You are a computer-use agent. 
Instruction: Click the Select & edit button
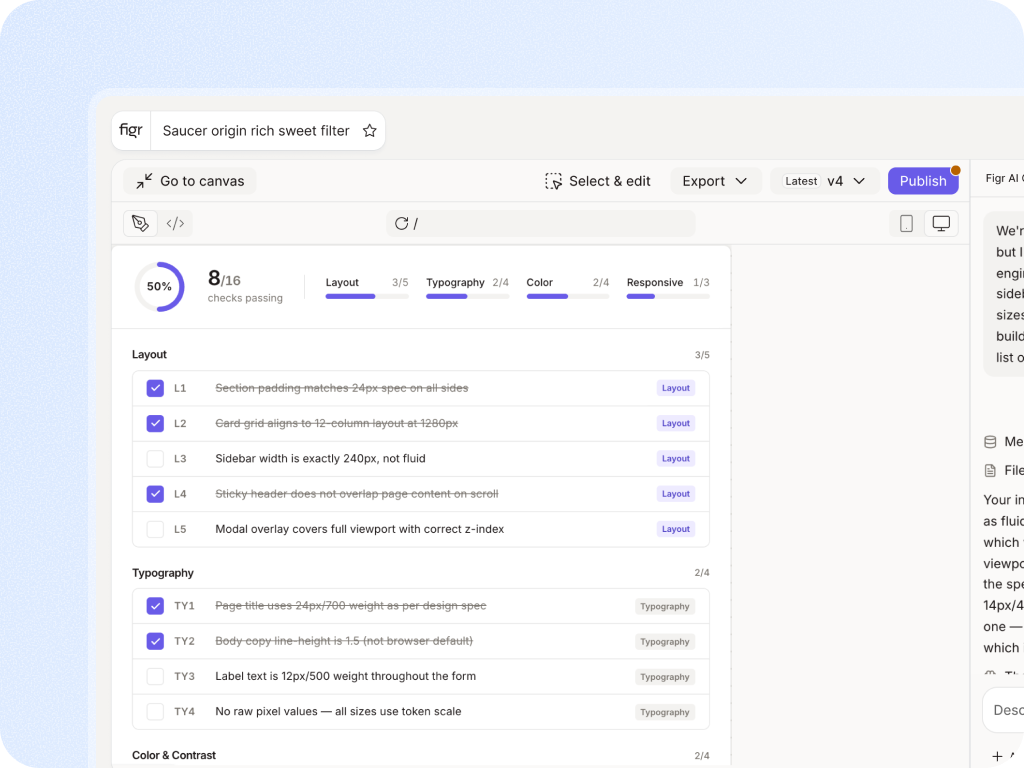[x=598, y=181]
